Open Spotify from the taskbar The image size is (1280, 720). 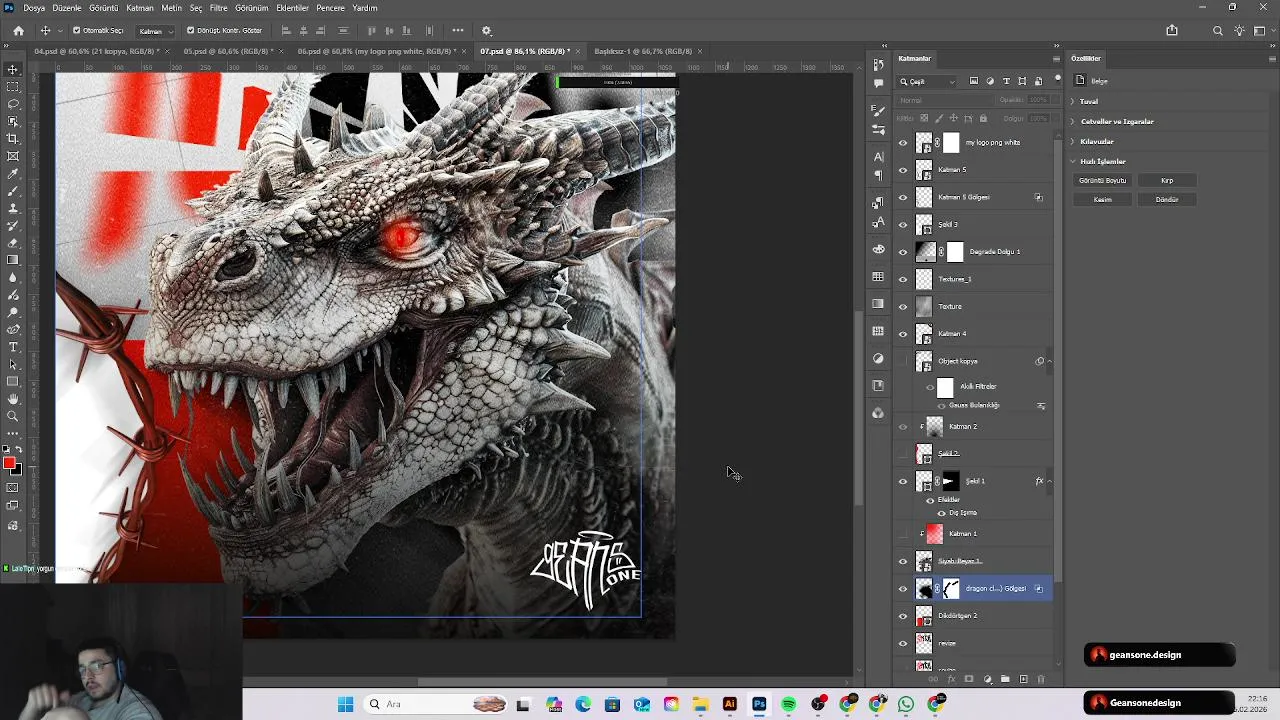[x=788, y=704]
